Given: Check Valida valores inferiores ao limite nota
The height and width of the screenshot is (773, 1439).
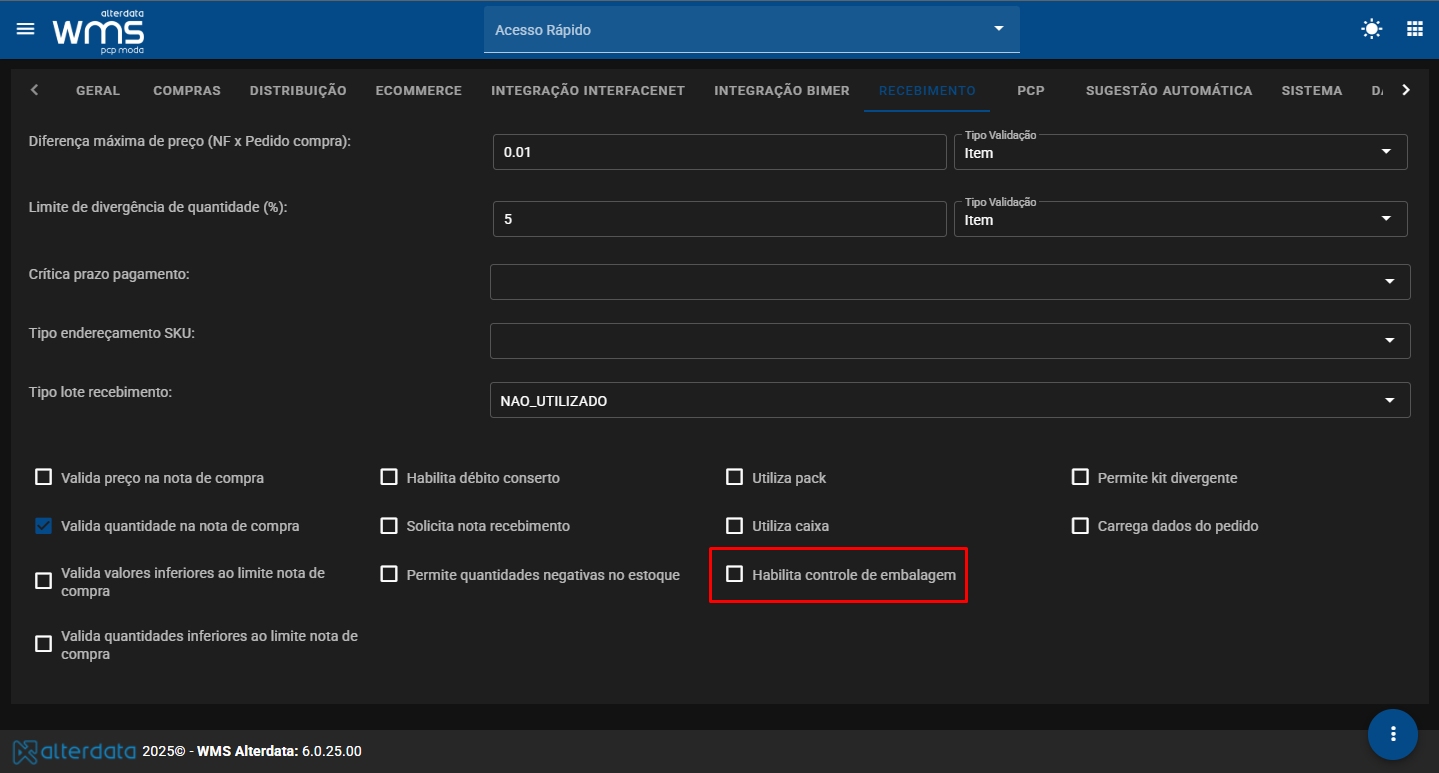Looking at the screenshot, I should tap(43, 581).
